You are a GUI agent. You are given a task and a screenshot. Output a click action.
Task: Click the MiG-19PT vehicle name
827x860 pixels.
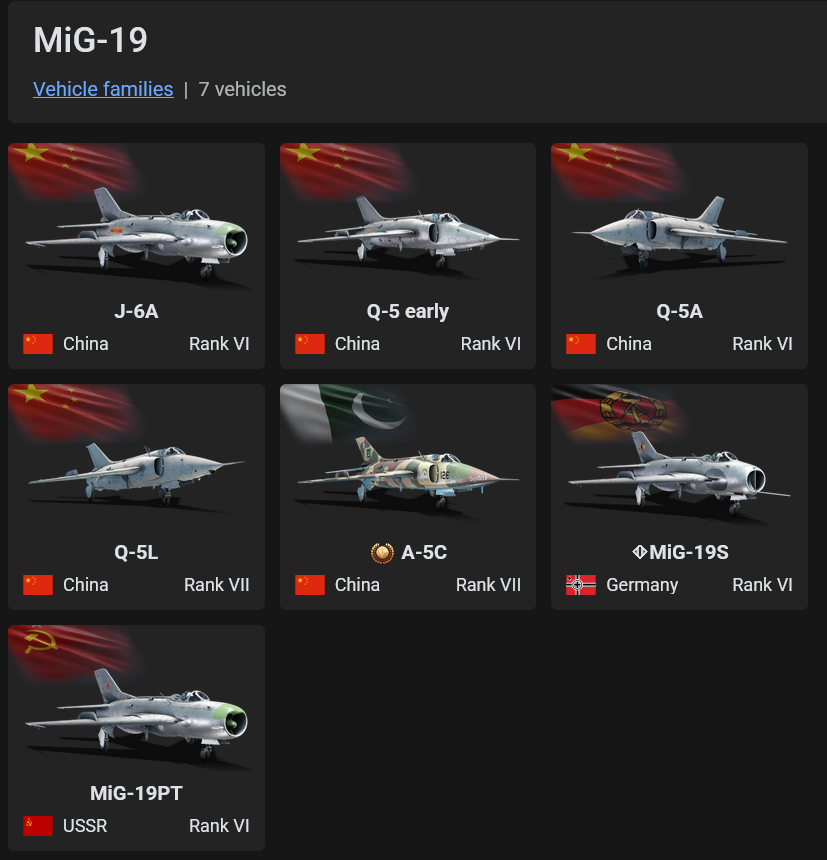pyautogui.click(x=136, y=793)
